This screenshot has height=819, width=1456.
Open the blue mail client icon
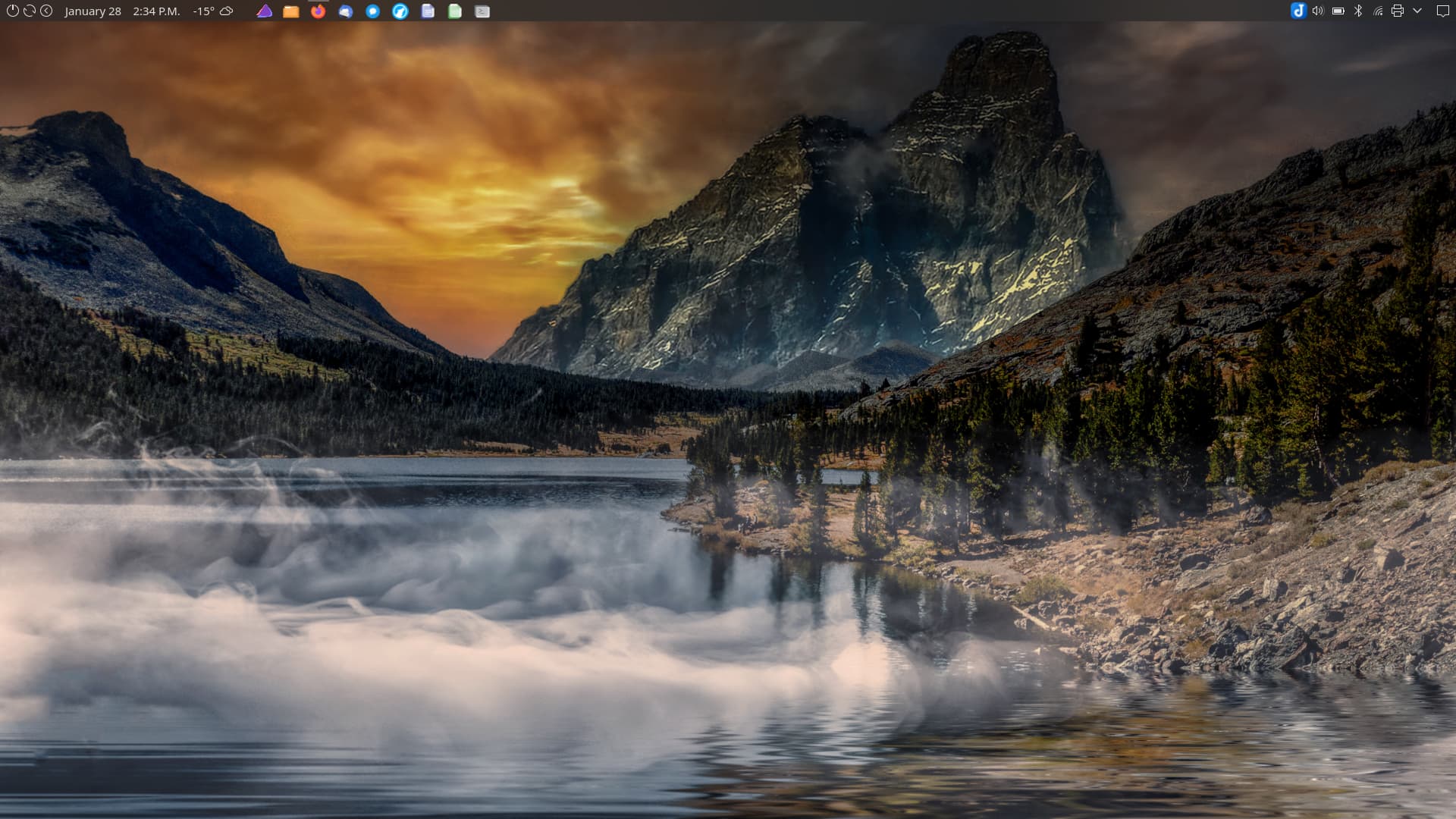point(346,11)
